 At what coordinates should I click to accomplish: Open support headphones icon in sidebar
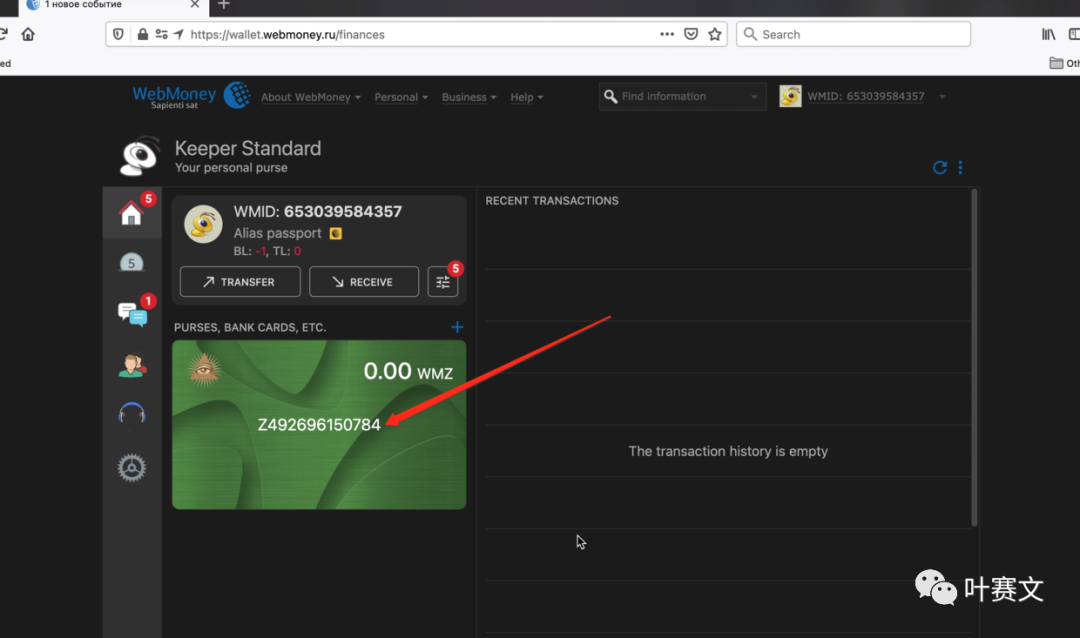pos(132,414)
